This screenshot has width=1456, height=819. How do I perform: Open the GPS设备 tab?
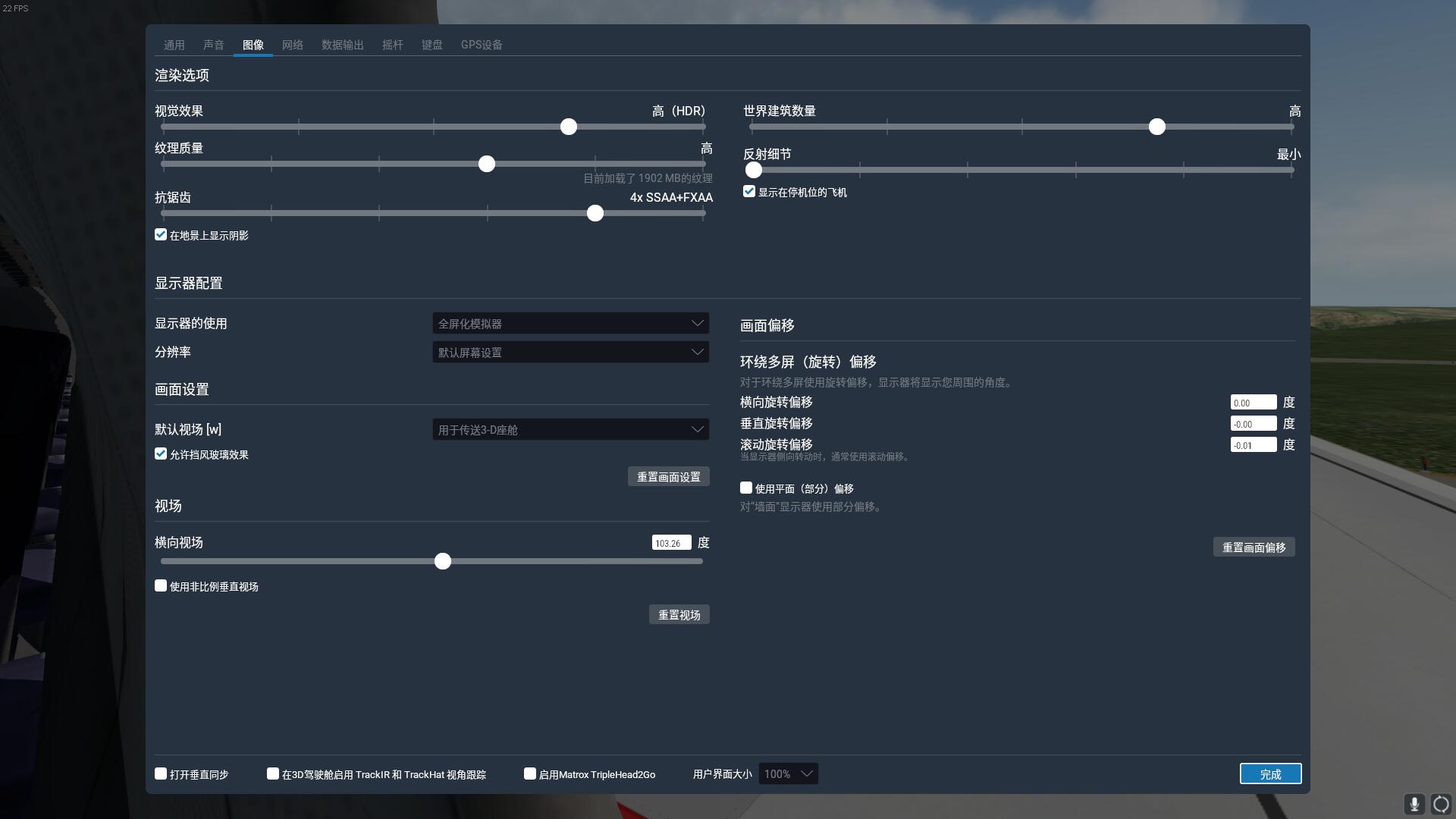pyautogui.click(x=482, y=45)
